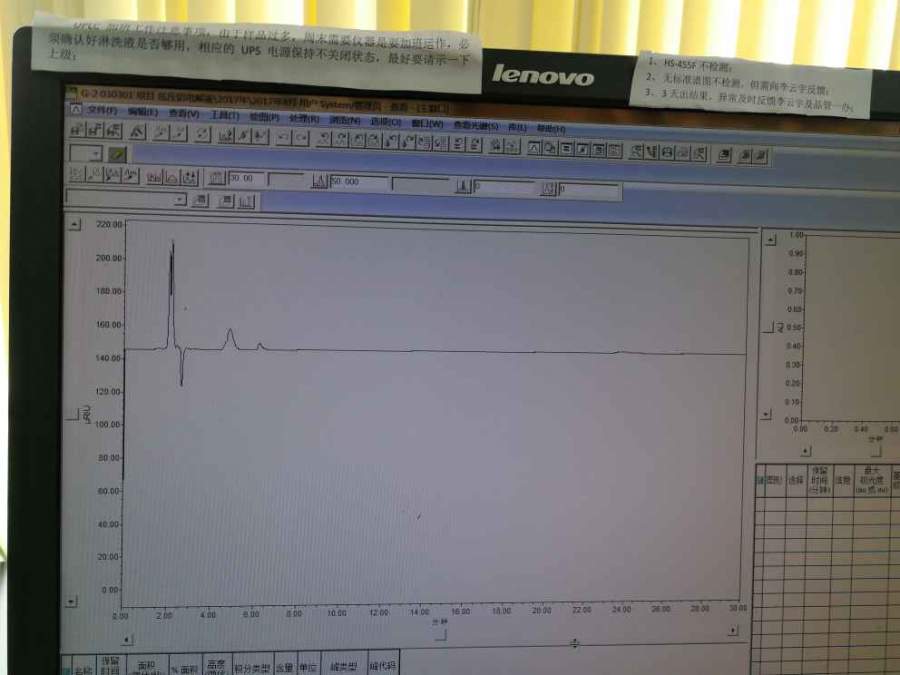Open the 工具(T) menu
The width and height of the screenshot is (900, 675).
224,115
